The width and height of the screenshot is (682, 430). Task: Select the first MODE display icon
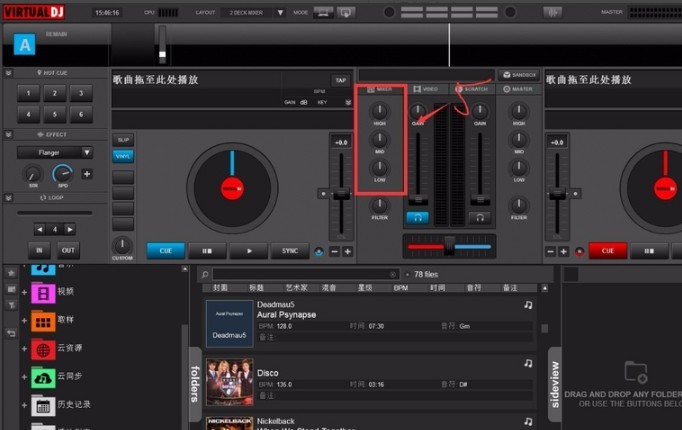(323, 13)
